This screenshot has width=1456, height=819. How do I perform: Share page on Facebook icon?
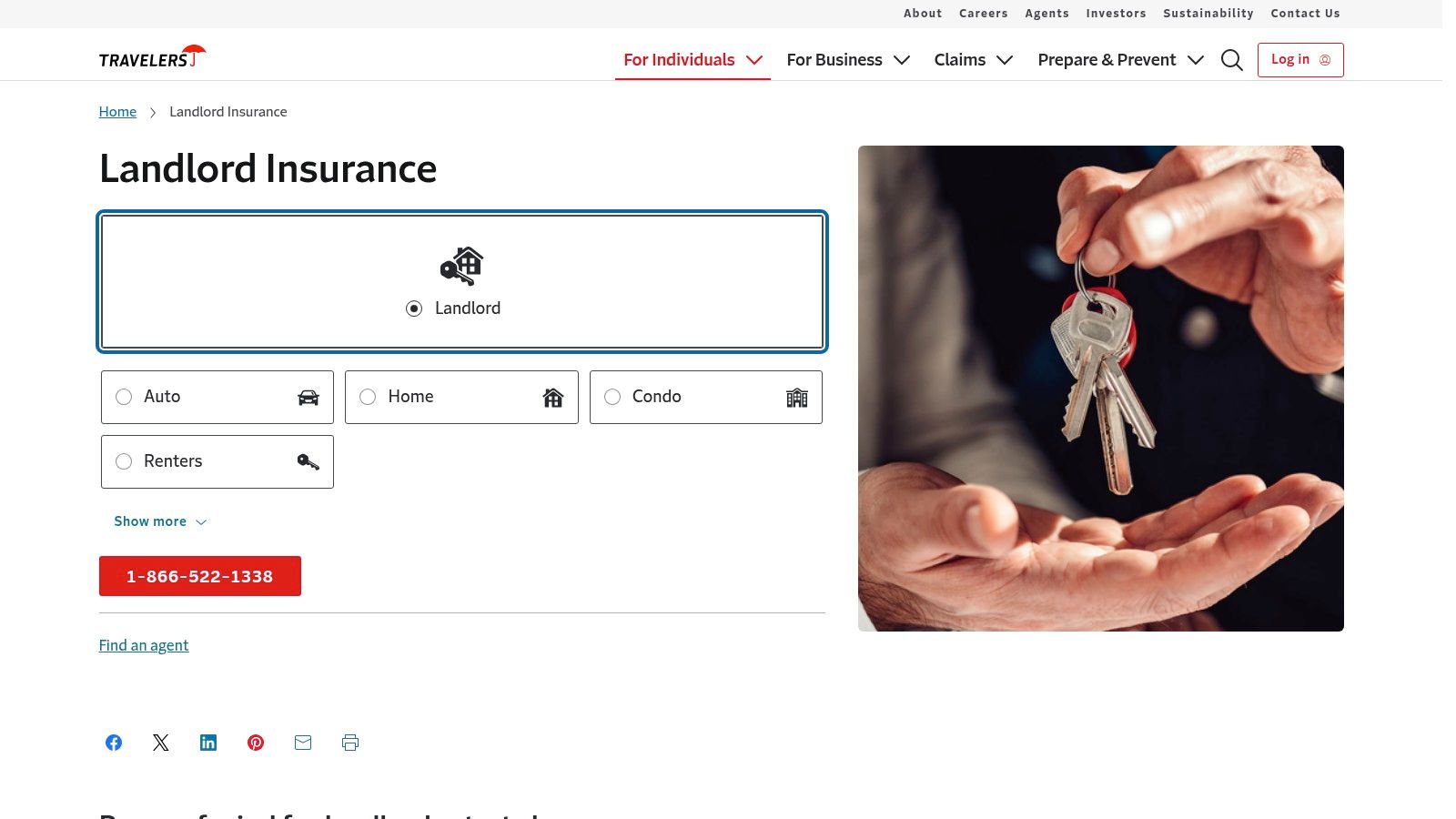tap(114, 743)
